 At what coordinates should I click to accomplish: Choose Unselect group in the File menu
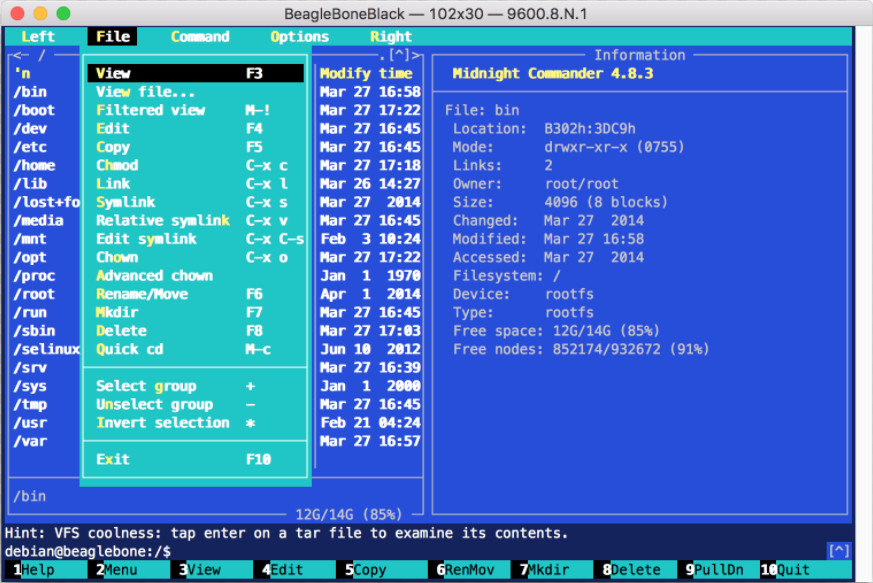pos(195,404)
